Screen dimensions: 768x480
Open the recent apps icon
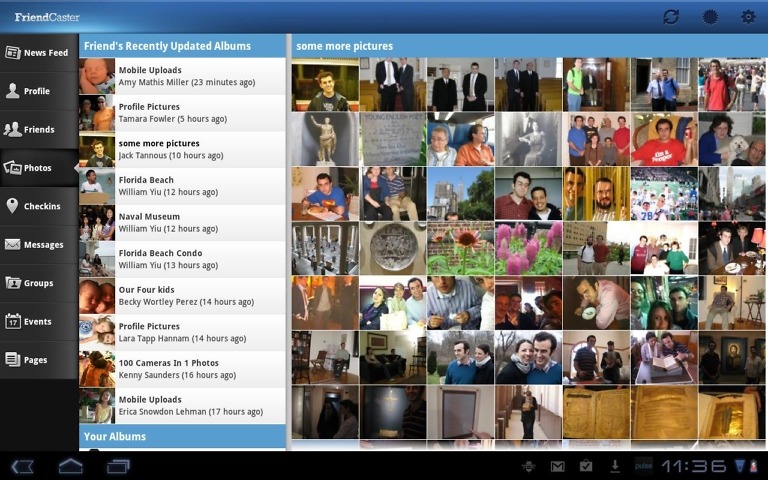[118, 466]
